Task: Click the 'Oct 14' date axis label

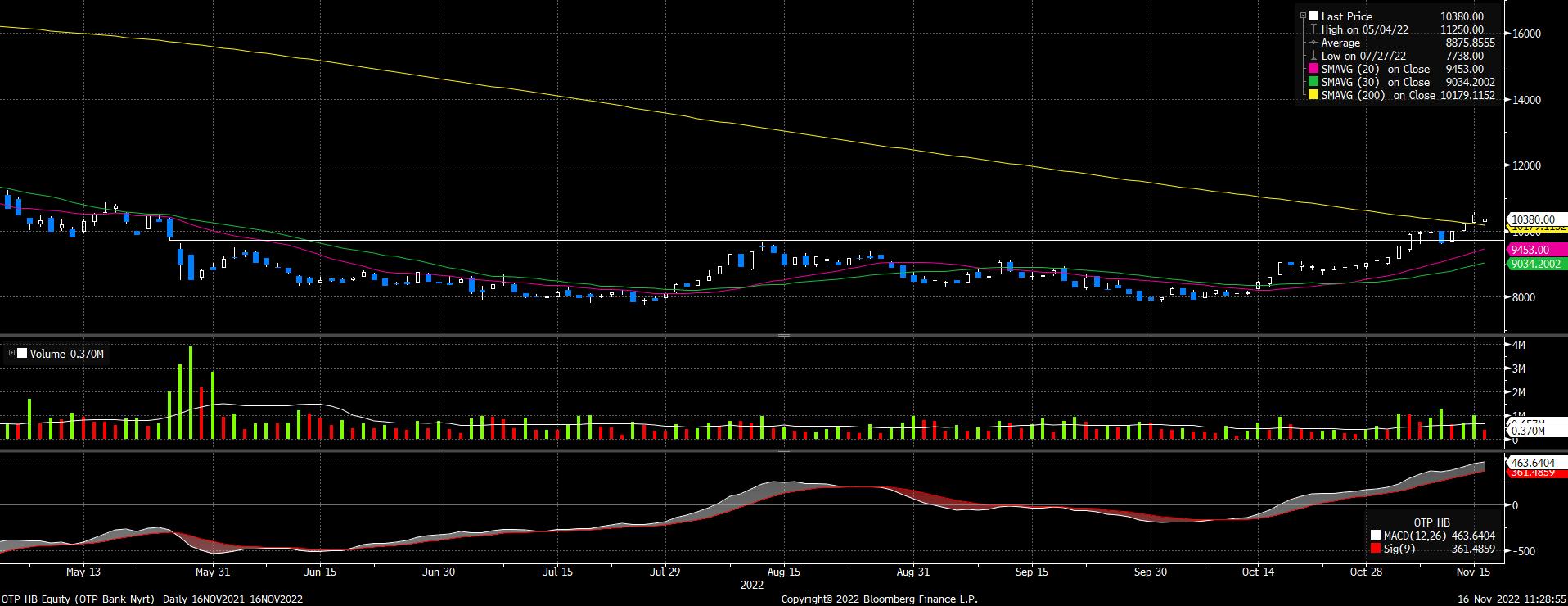Action: coord(1258,572)
